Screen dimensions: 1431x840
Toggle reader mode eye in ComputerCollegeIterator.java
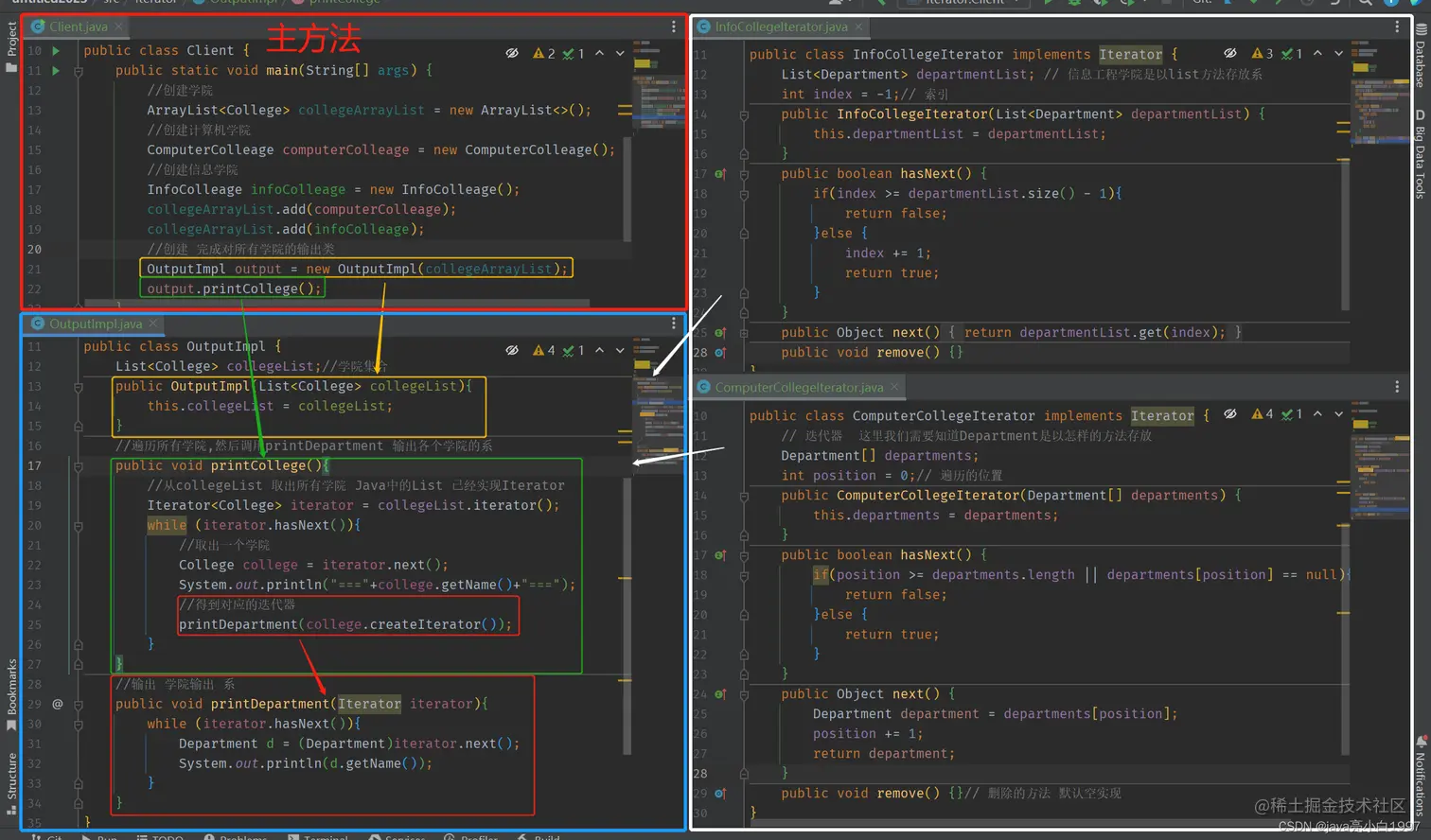pyautogui.click(x=1229, y=413)
